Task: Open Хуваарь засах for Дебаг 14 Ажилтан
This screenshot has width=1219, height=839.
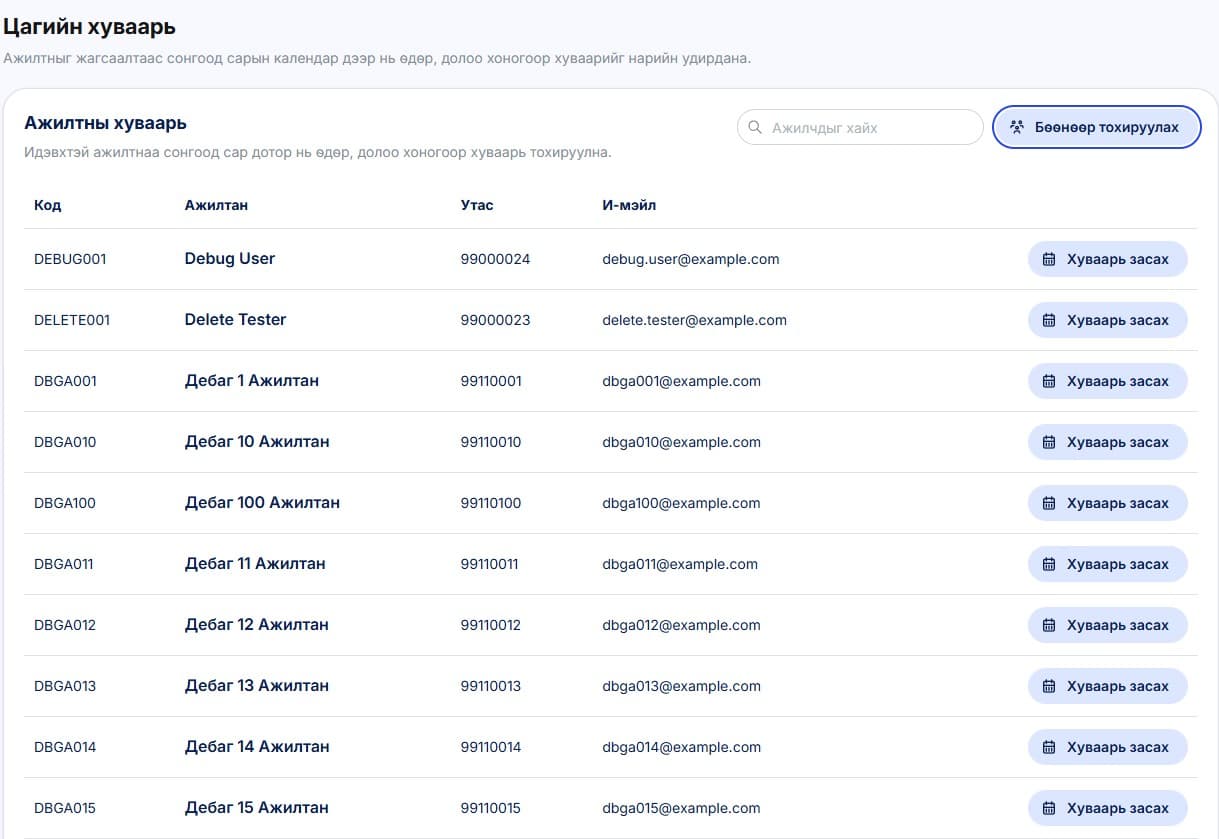Action: click(1107, 747)
